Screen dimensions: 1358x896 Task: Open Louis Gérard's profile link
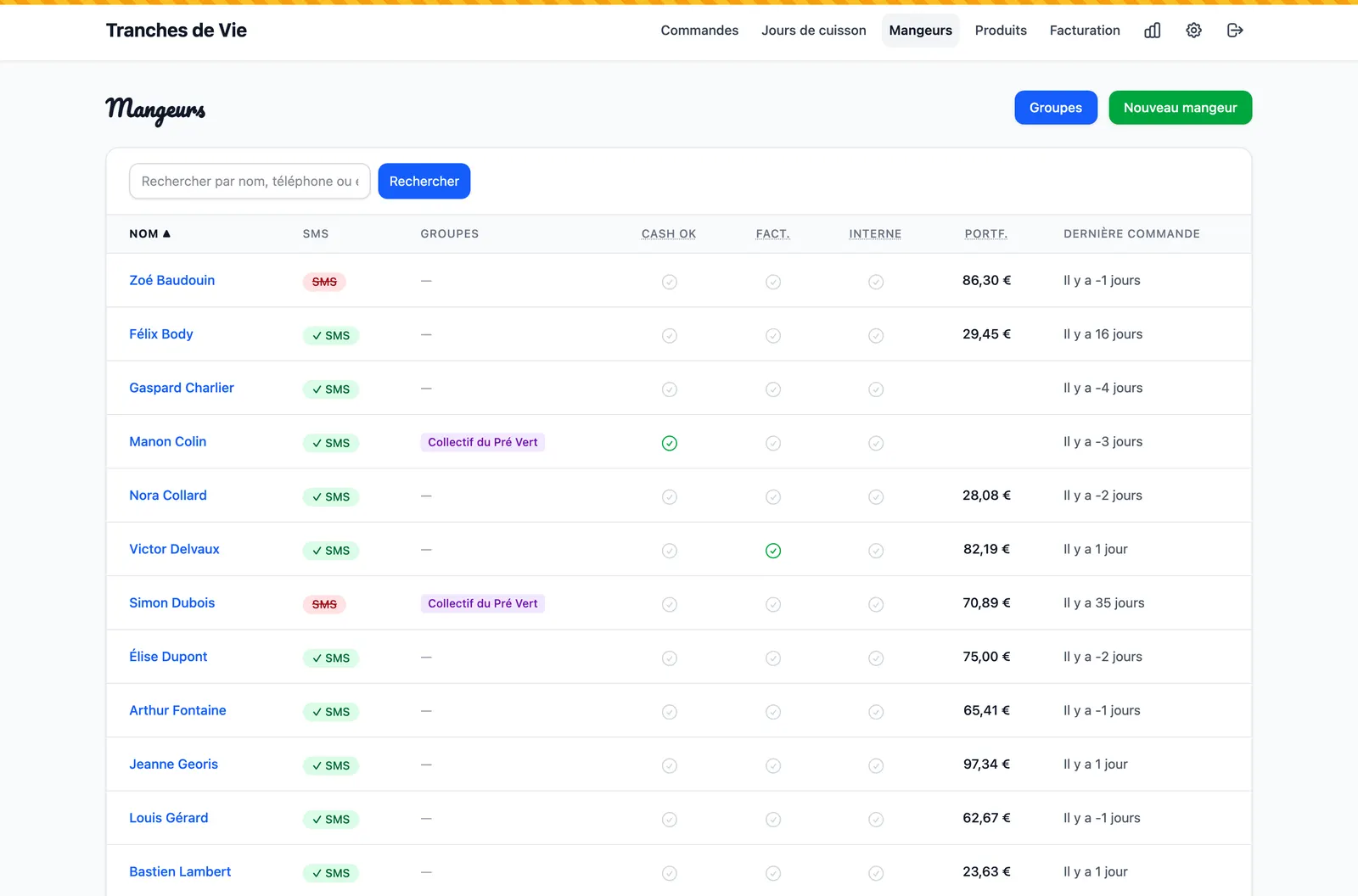click(169, 818)
